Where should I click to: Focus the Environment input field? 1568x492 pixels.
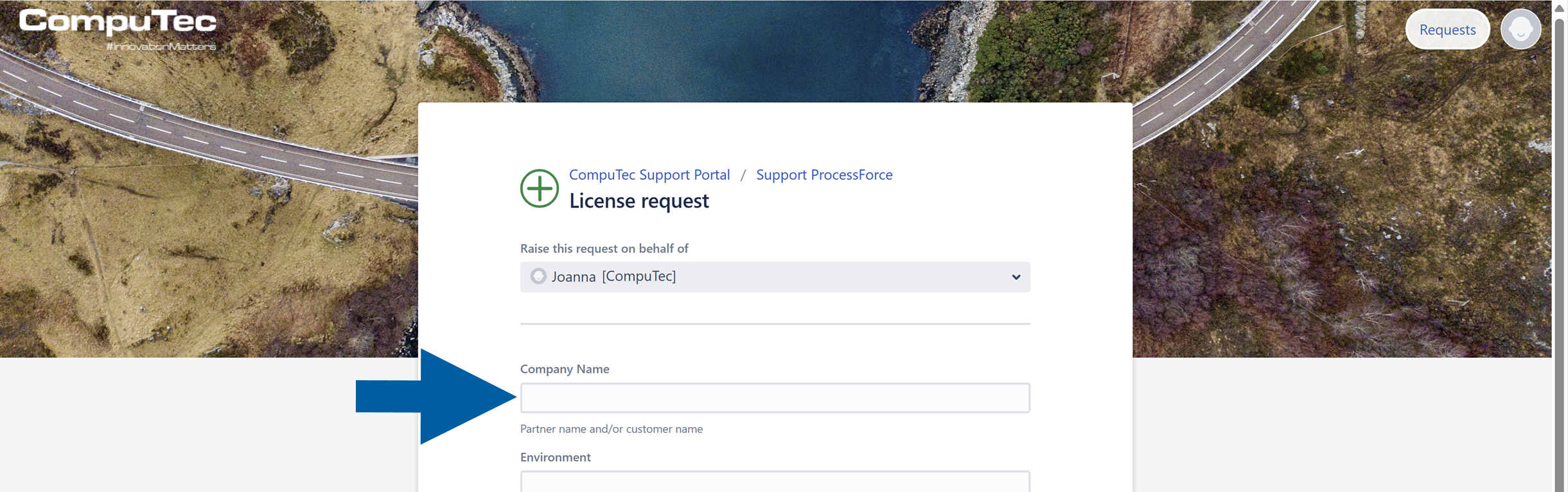tap(775, 482)
